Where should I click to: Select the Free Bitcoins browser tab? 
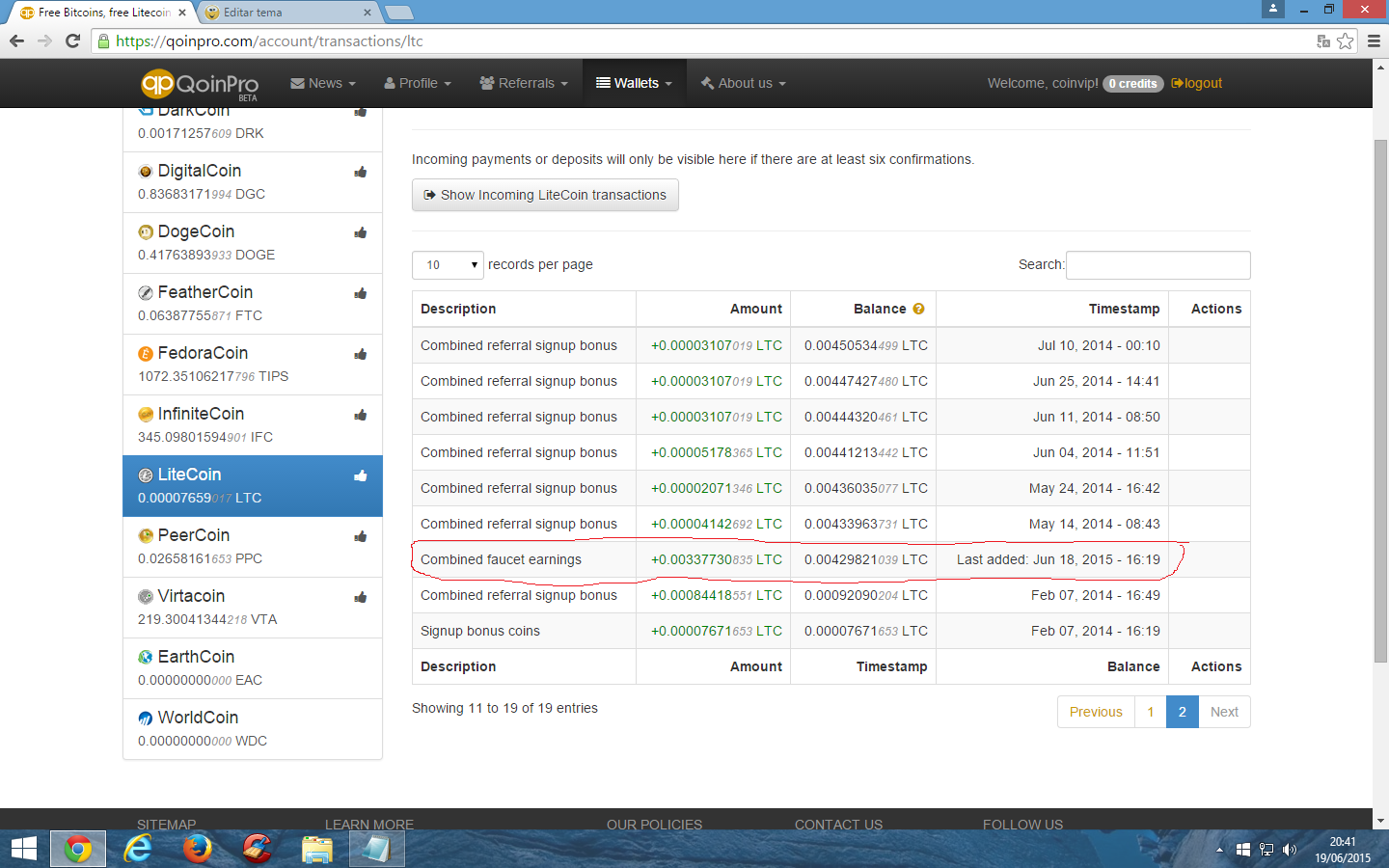[103, 13]
